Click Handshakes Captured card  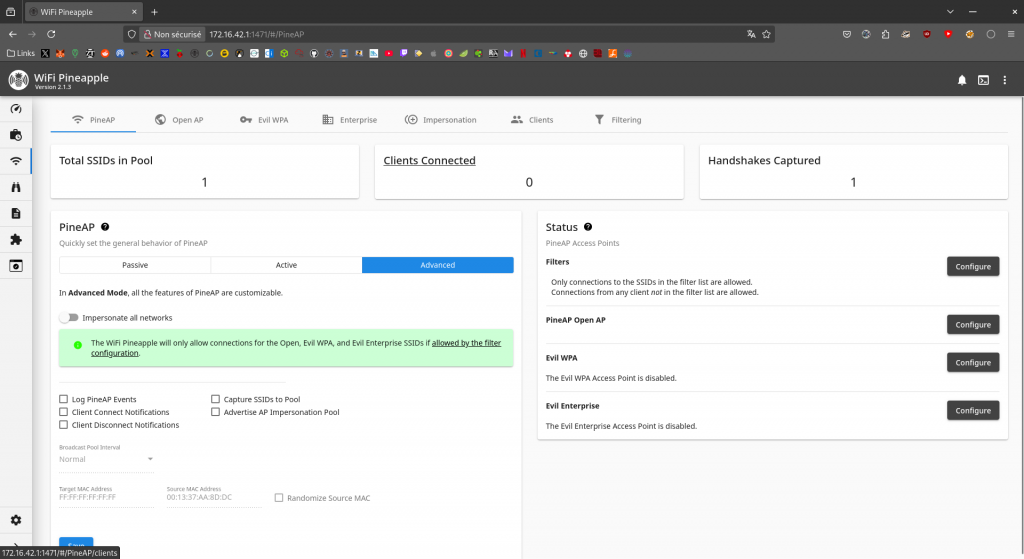point(854,172)
